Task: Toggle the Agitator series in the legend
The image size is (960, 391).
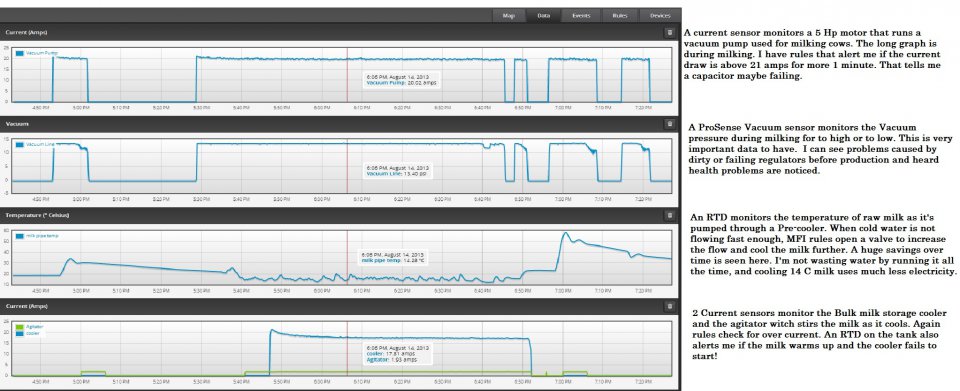Action: (x=30, y=327)
